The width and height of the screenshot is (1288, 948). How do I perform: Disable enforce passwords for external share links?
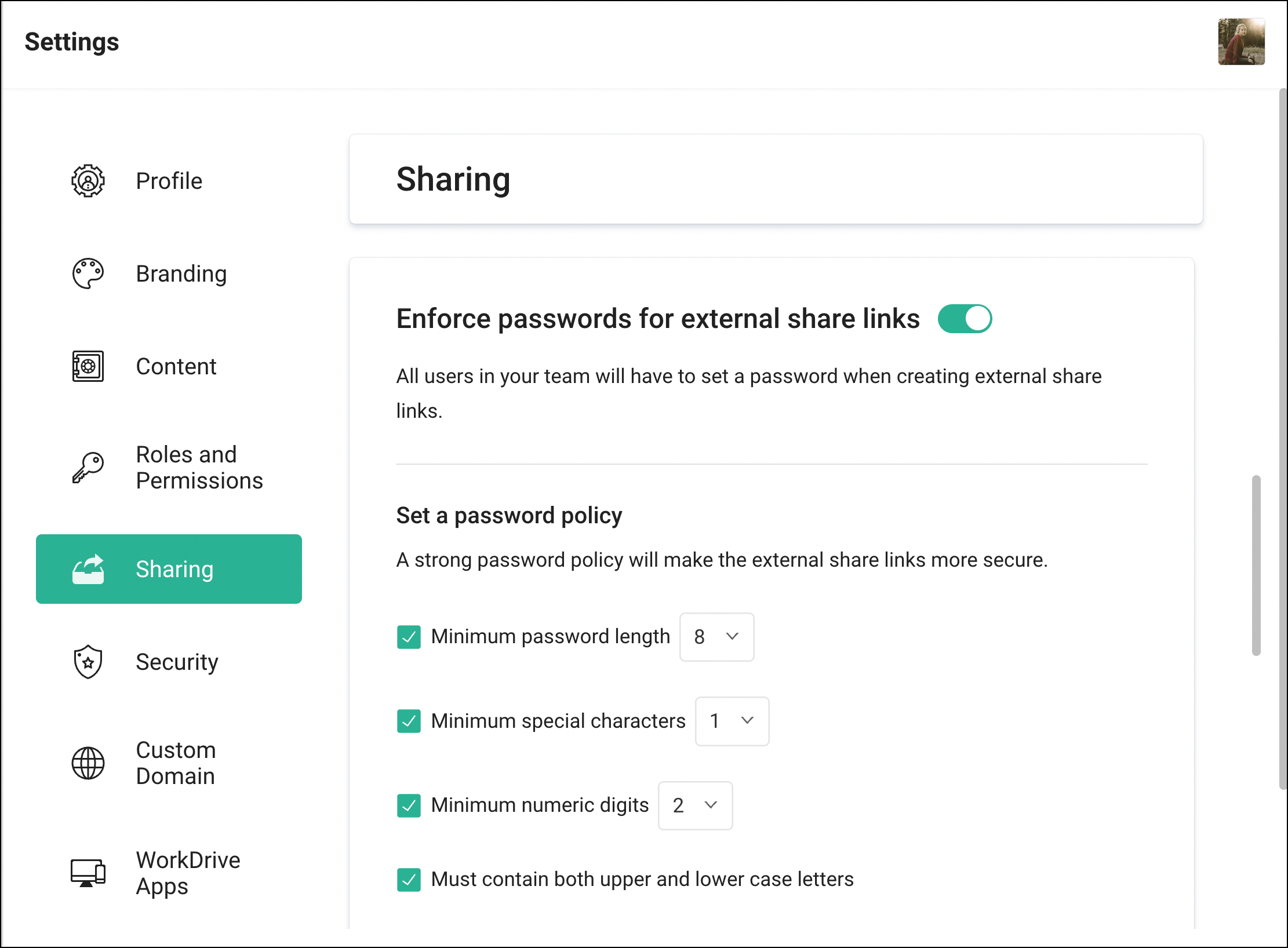coord(965,318)
